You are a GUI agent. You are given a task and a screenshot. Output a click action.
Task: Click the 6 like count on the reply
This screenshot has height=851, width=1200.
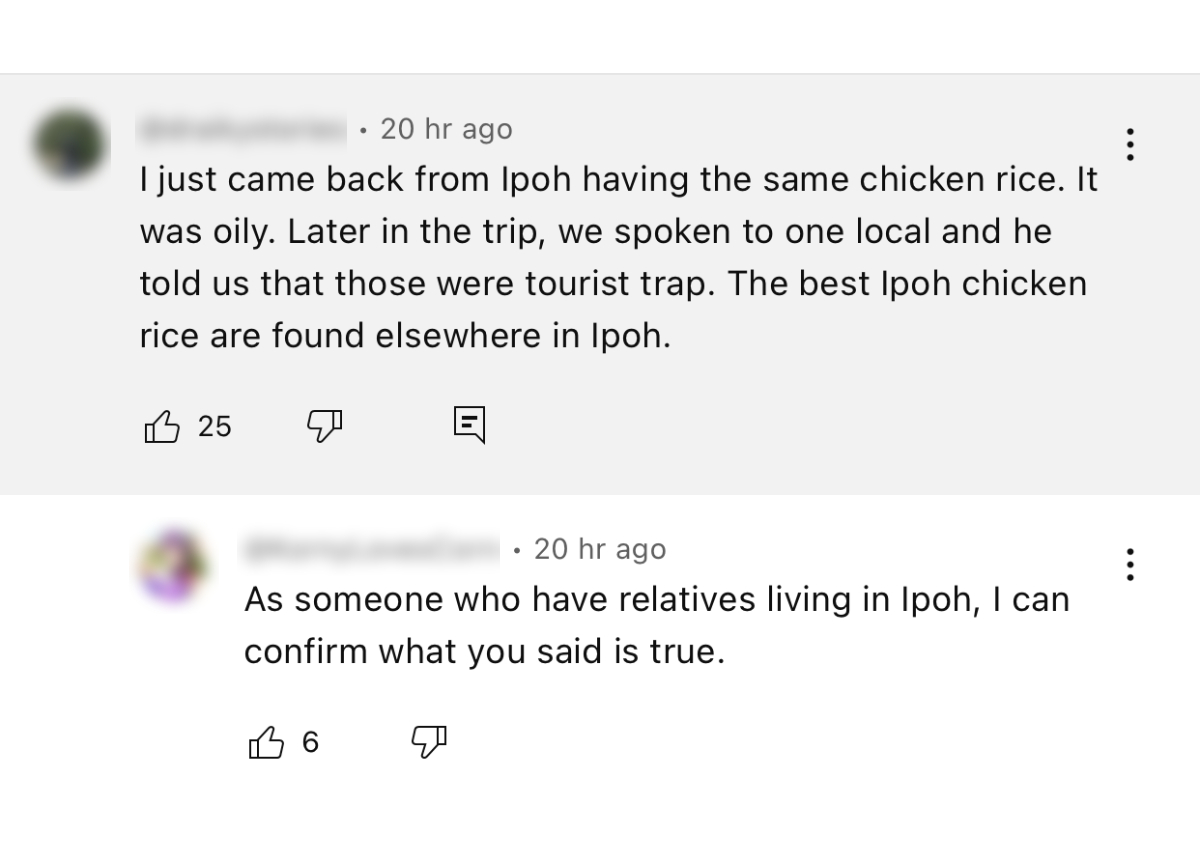pos(310,743)
